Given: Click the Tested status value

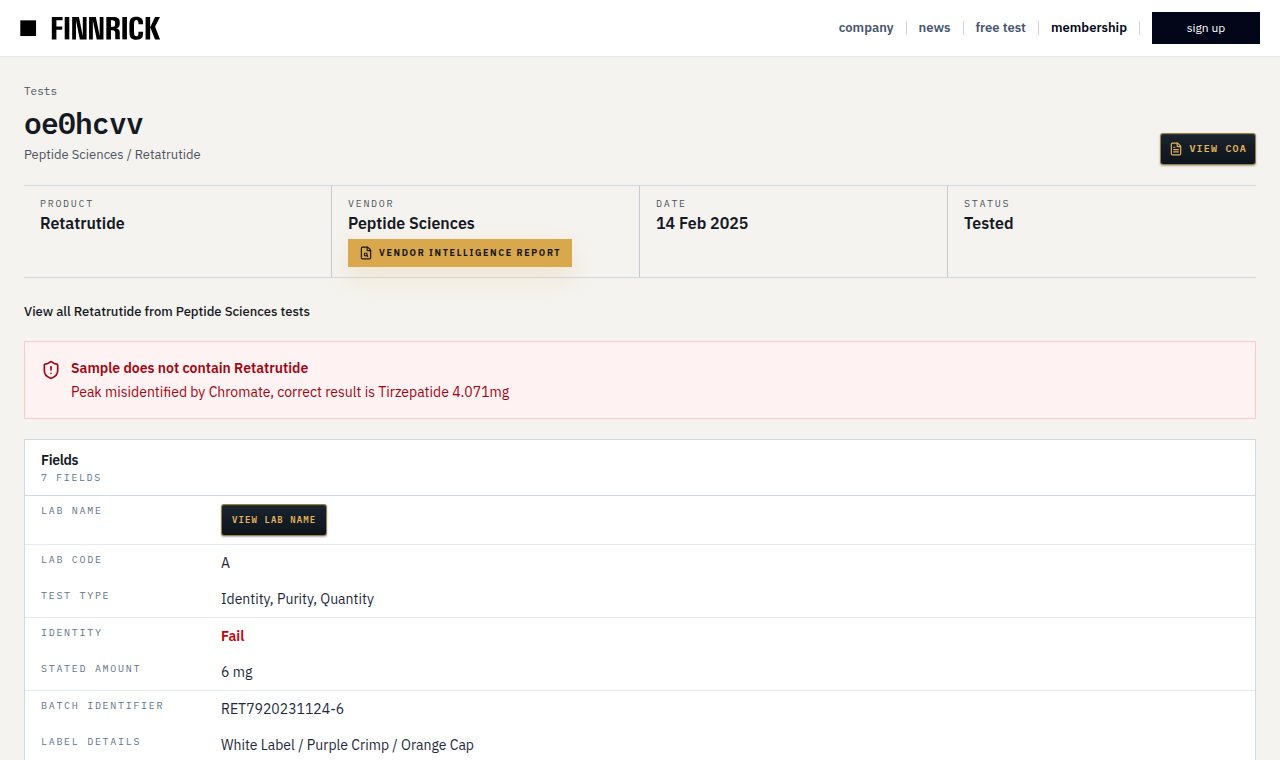Looking at the screenshot, I should point(989,224).
